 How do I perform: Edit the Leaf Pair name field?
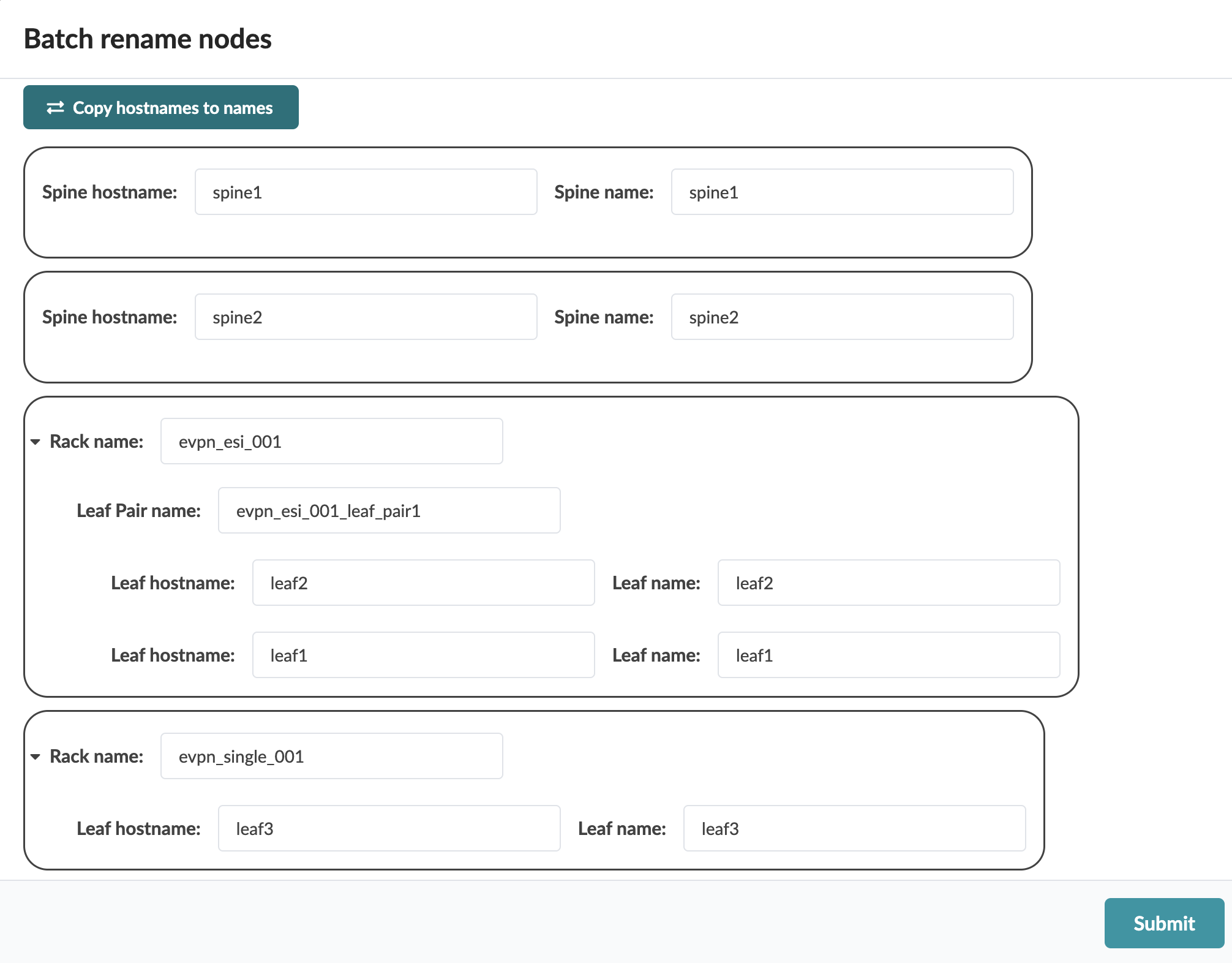pyautogui.click(x=389, y=511)
